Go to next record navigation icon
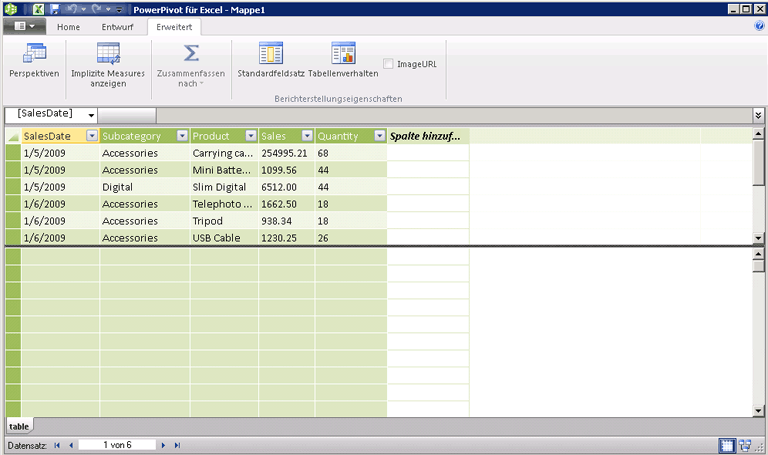Screen dimensions: 768x455 pos(163,445)
